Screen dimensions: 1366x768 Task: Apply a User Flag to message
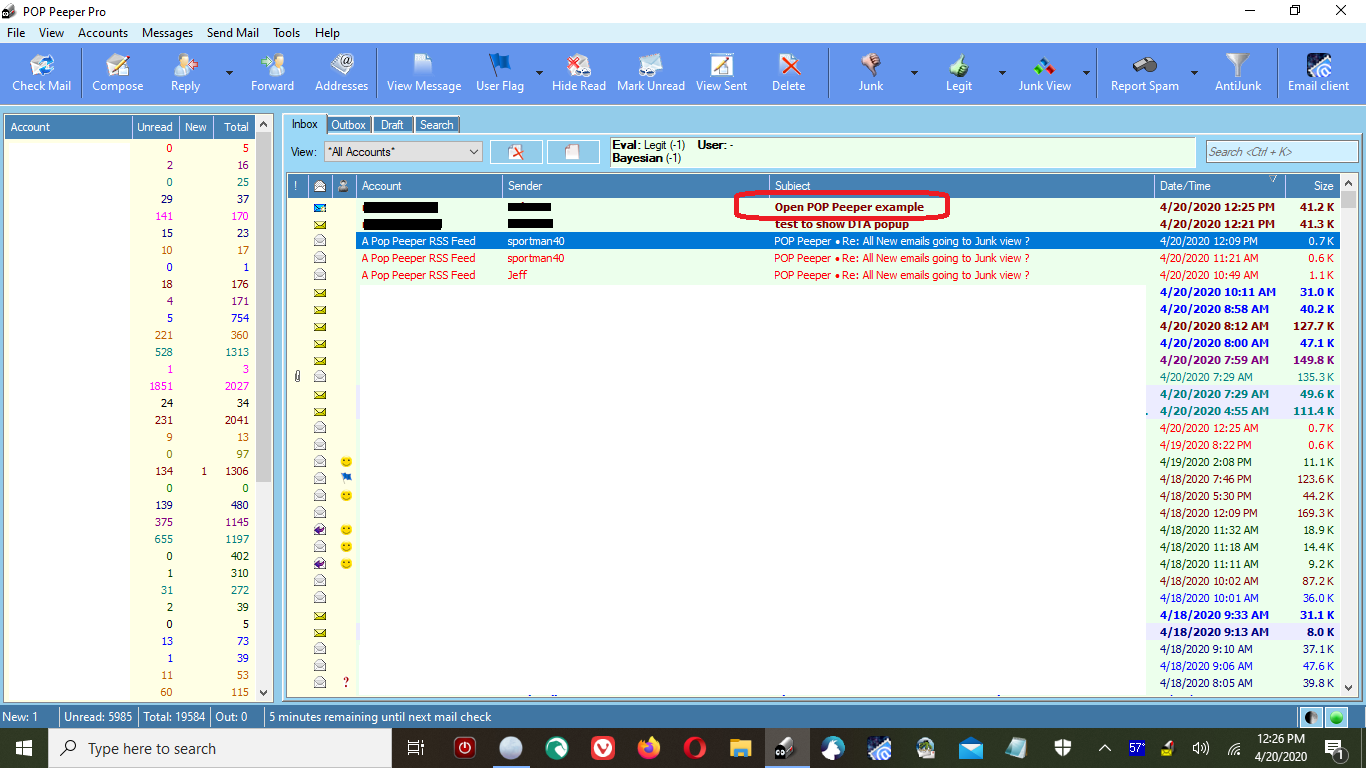click(x=500, y=73)
